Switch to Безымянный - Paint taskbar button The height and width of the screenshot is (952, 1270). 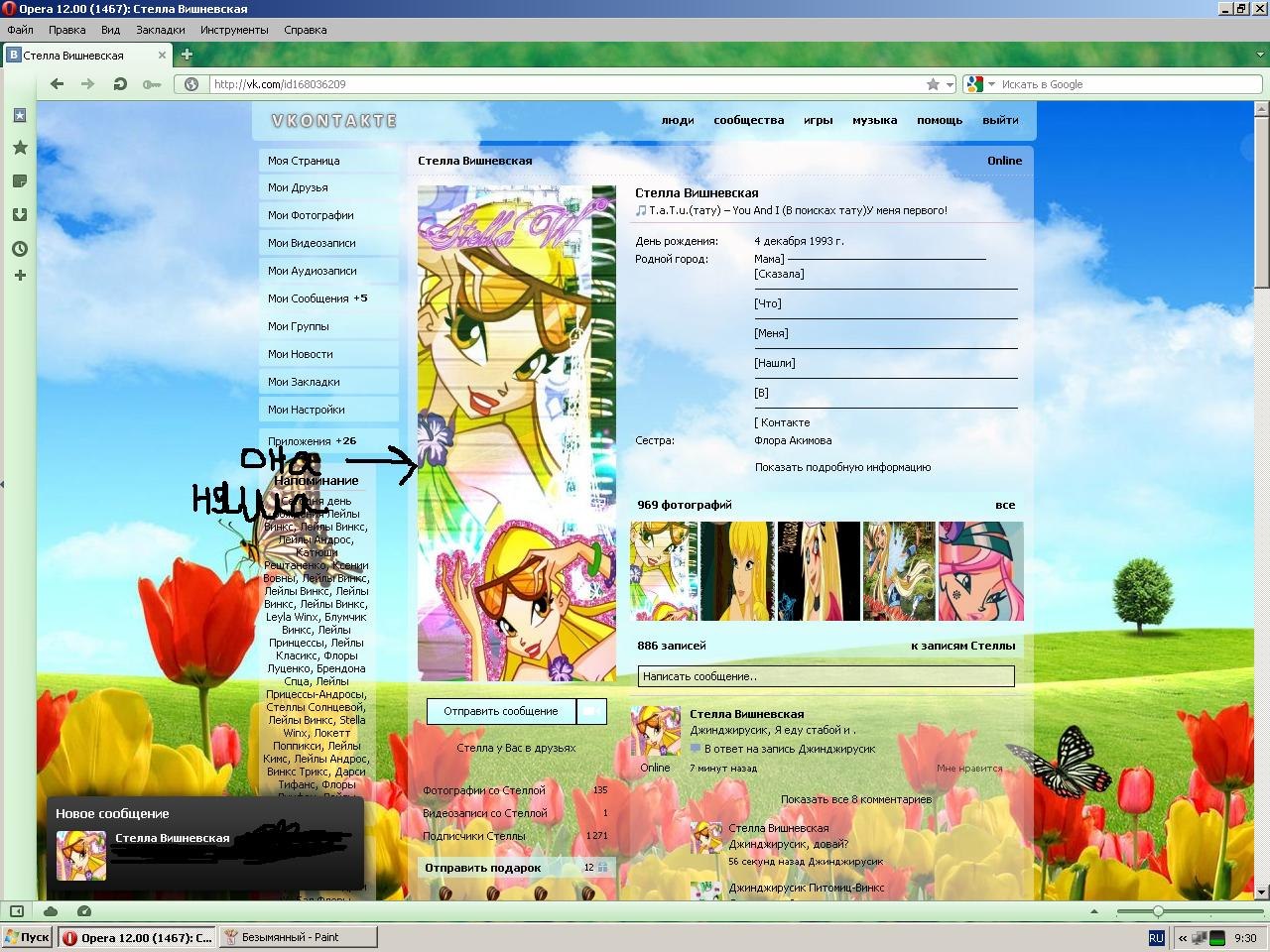[x=298, y=937]
